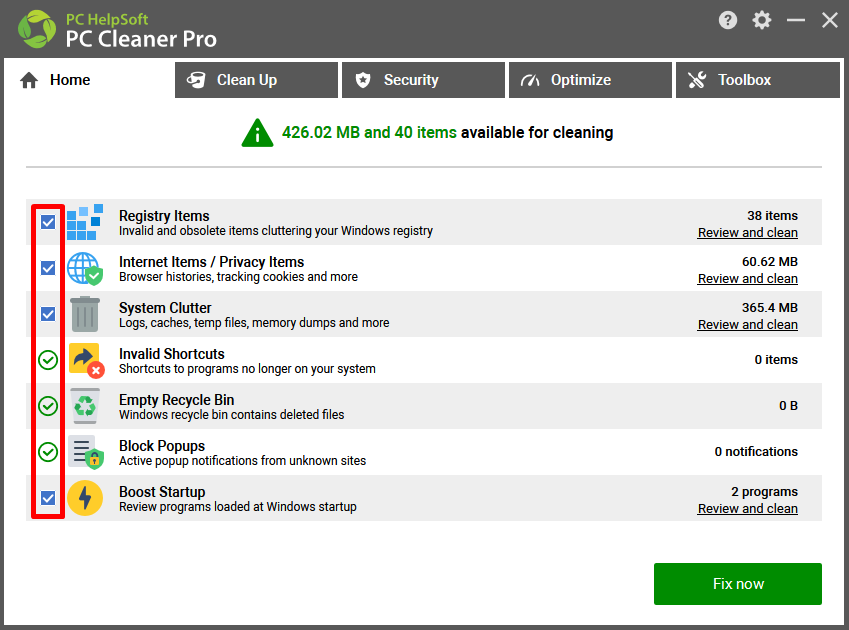Click the green check for Block Popups
Image resolution: width=849 pixels, height=630 pixels.
(48, 452)
